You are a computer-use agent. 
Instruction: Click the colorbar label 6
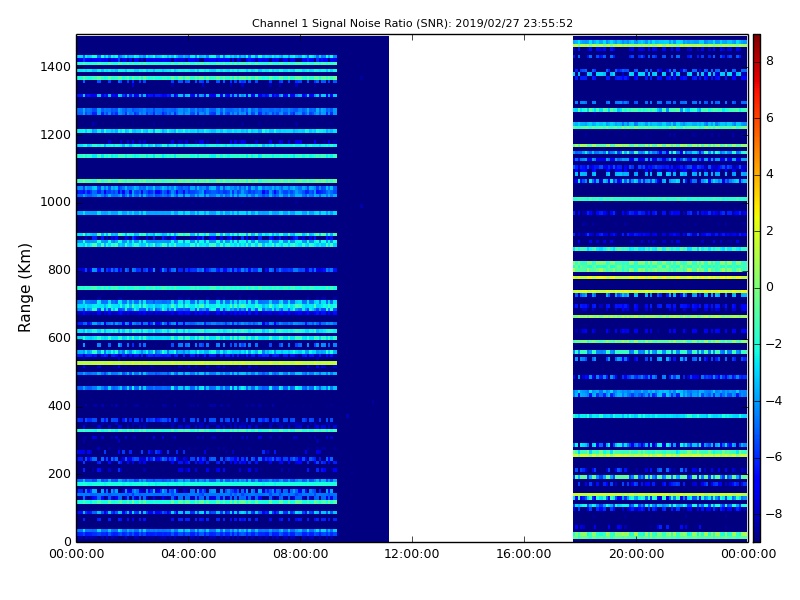click(x=770, y=118)
